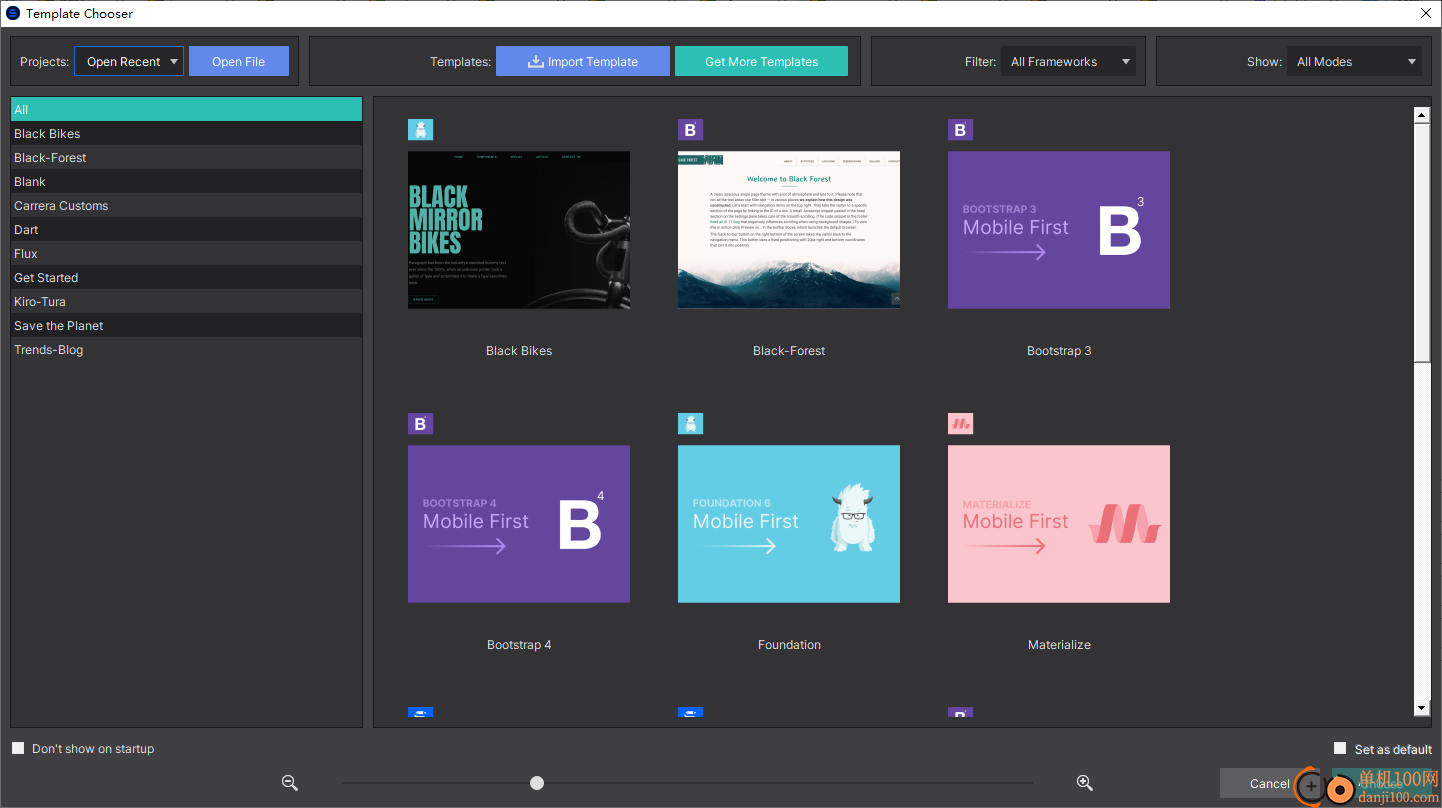Select Get Started in the category list
The height and width of the screenshot is (808, 1442).
click(x=187, y=277)
